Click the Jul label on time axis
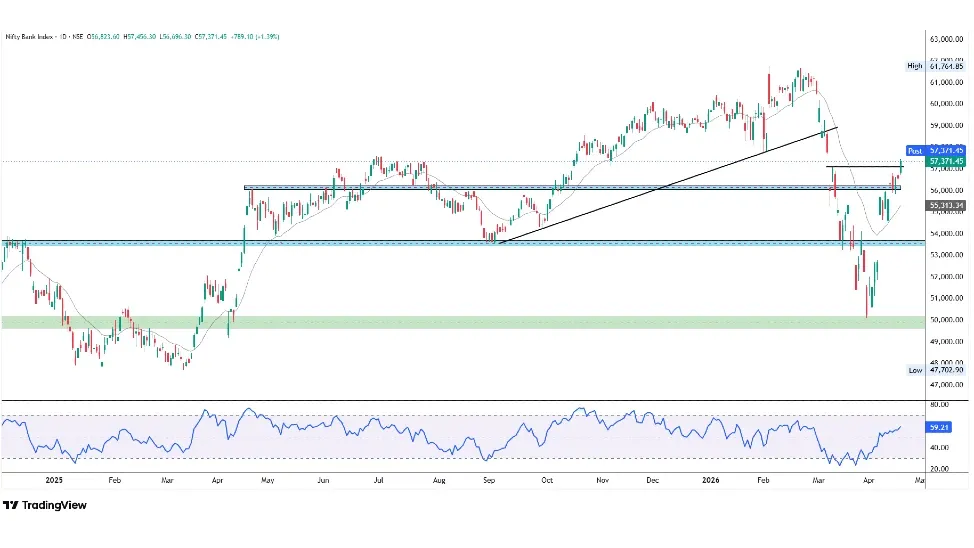 (x=378, y=480)
